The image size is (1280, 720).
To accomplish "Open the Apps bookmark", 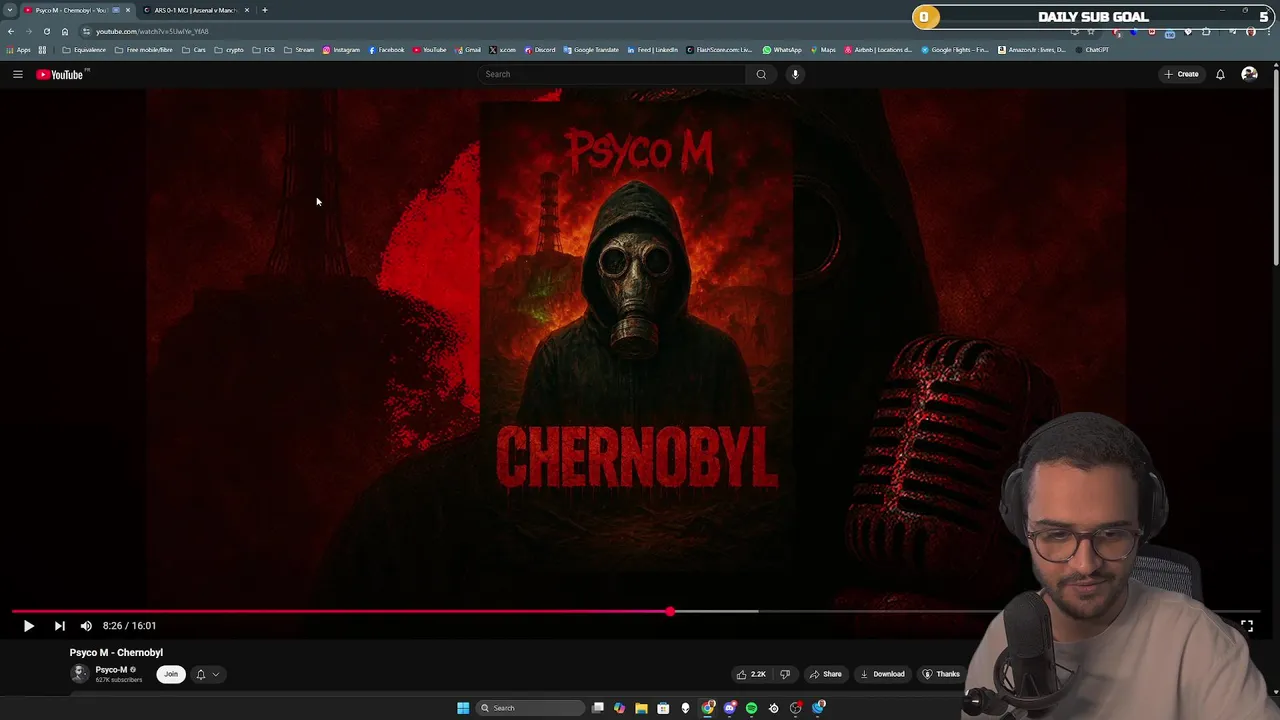I will (18, 50).
